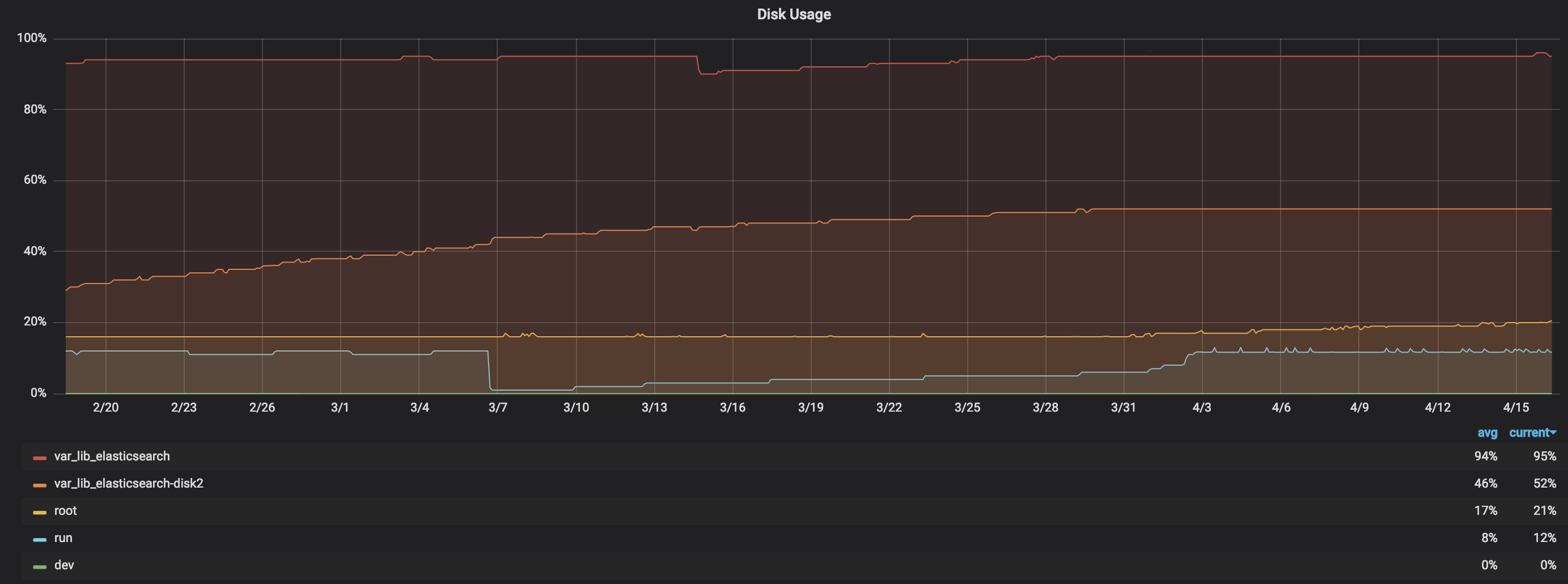This screenshot has width=1568, height=584.
Task: Click the 4/3 x-axis date label
Action: pos(1202,408)
